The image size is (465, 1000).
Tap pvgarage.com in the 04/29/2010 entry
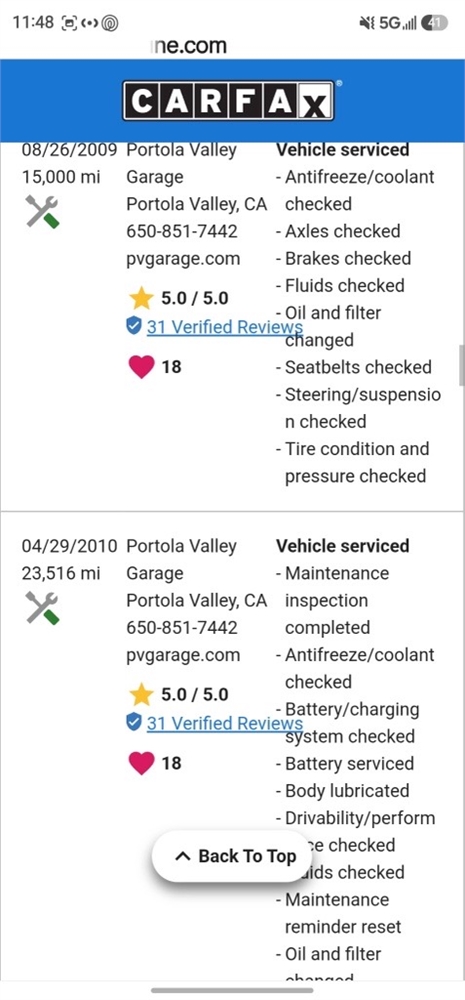click(183, 655)
